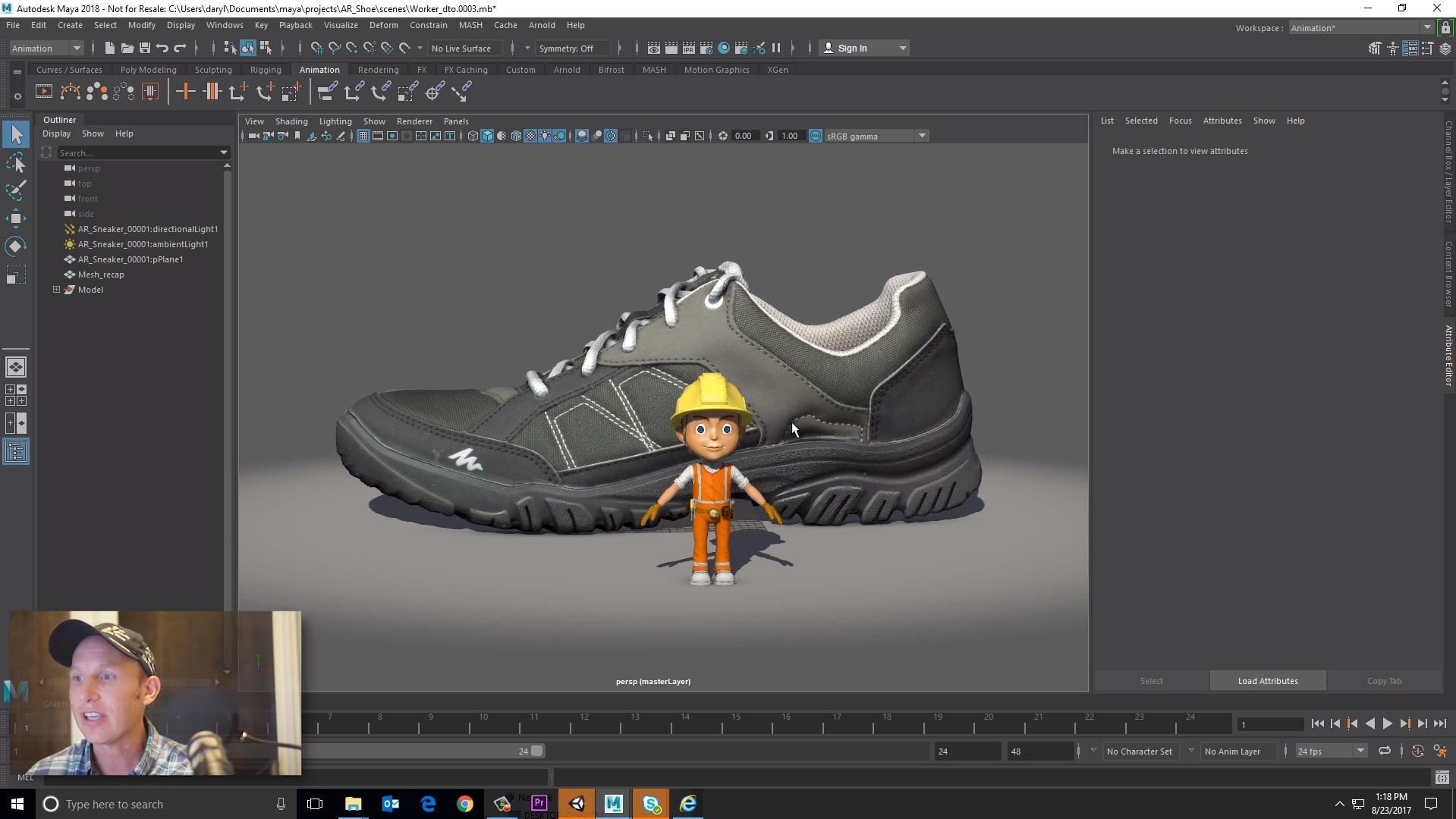Switch to four view layout icon
This screenshot has height=819, width=1456.
16,394
